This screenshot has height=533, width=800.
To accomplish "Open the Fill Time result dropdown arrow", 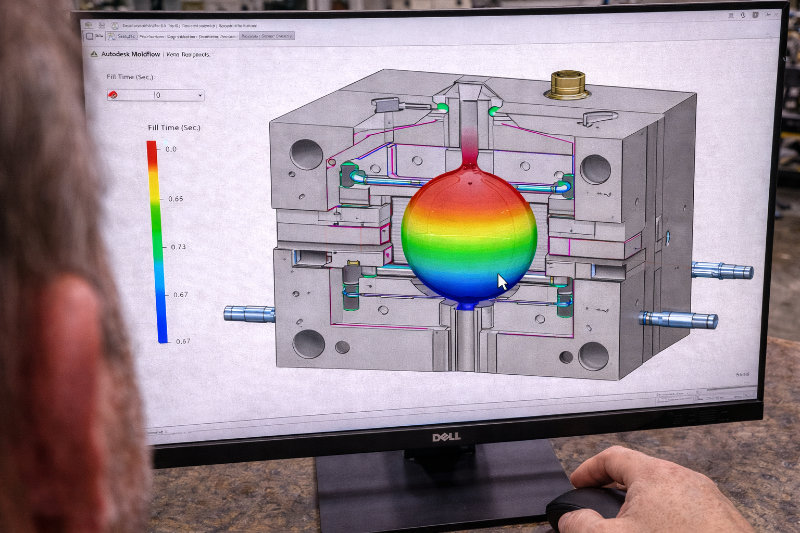I will click(200, 96).
